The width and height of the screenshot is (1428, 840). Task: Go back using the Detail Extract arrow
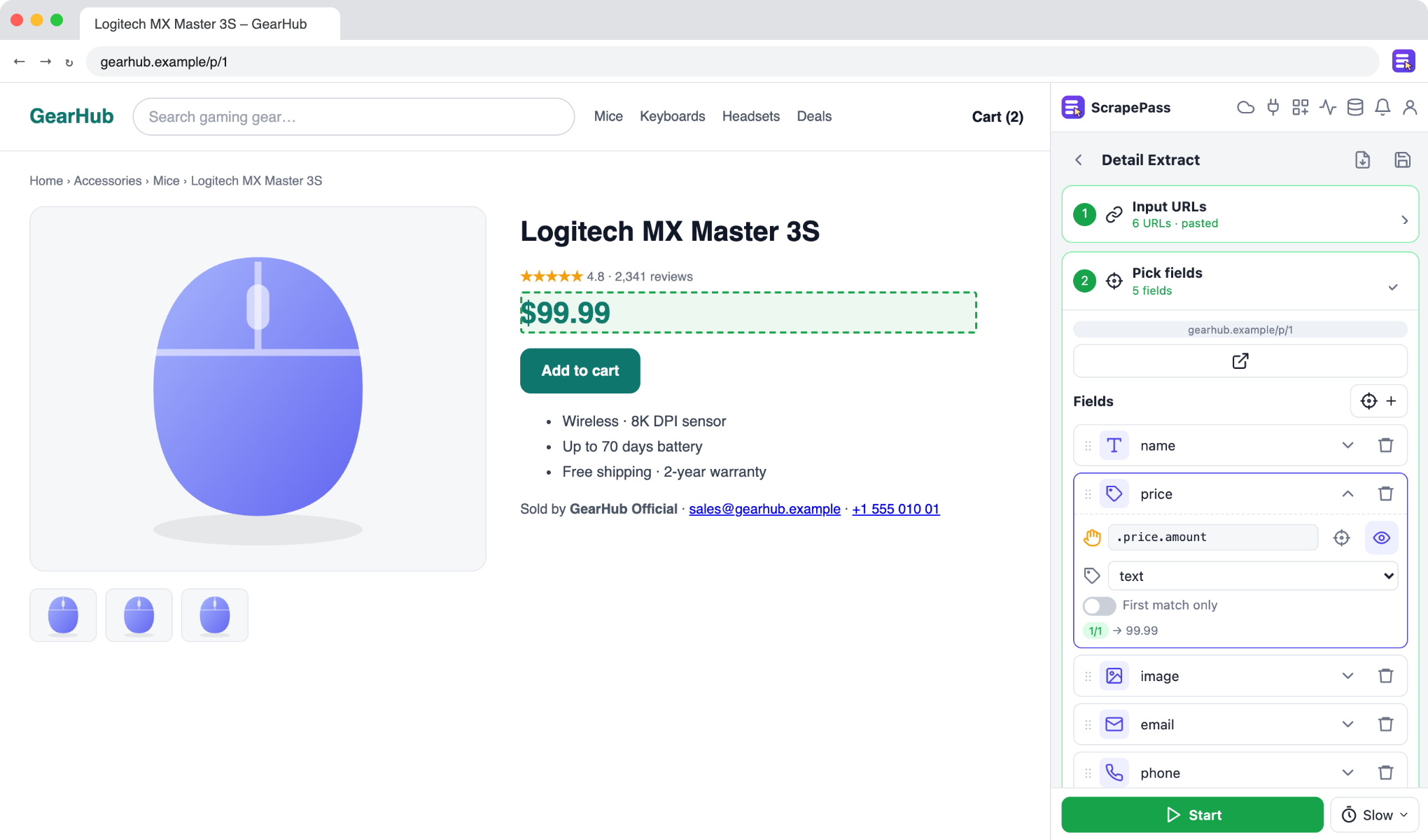(x=1079, y=160)
